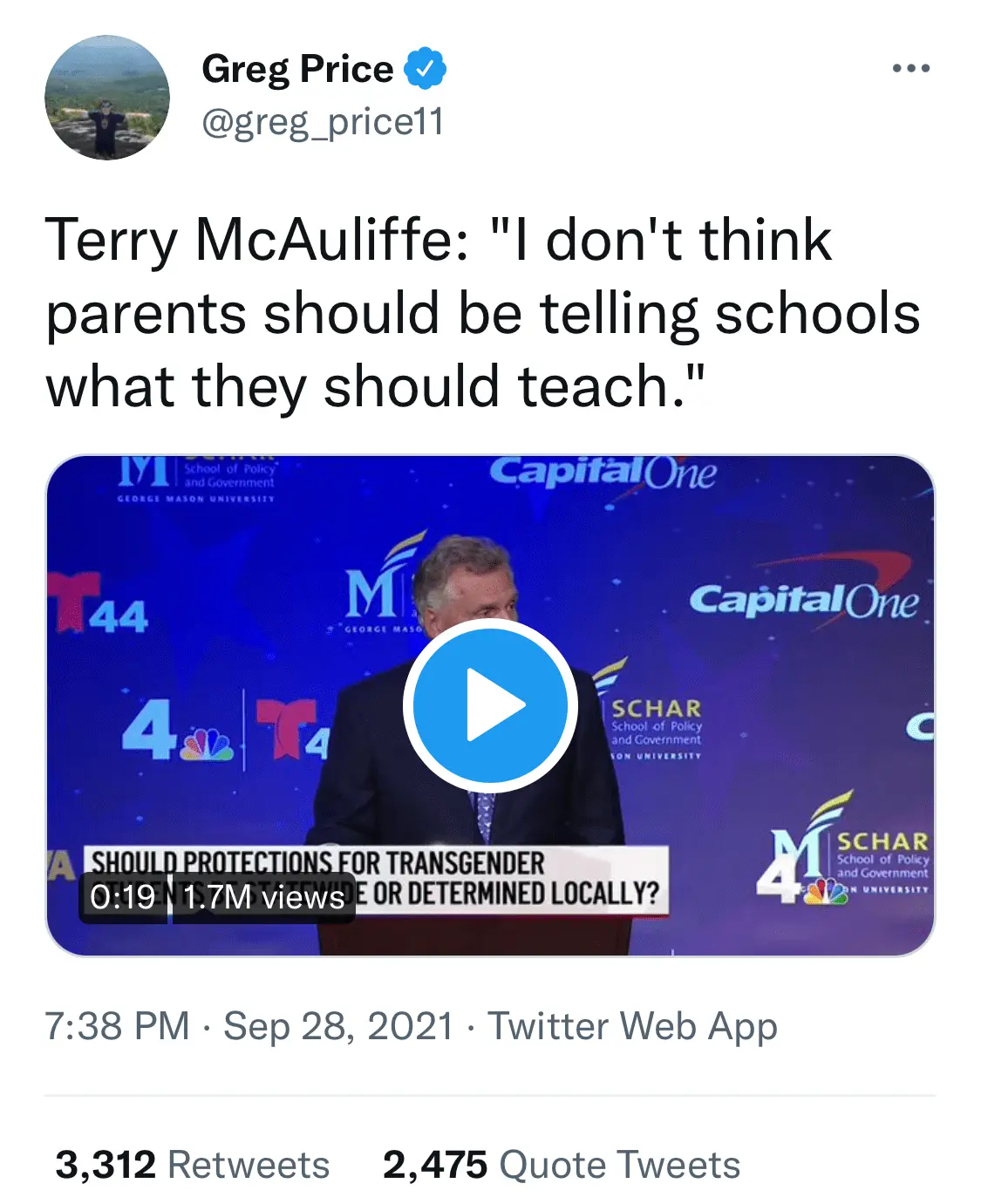Open the Greg Price display name link
Viewport: 981px width, 1204px height.
pyautogui.click(x=297, y=69)
